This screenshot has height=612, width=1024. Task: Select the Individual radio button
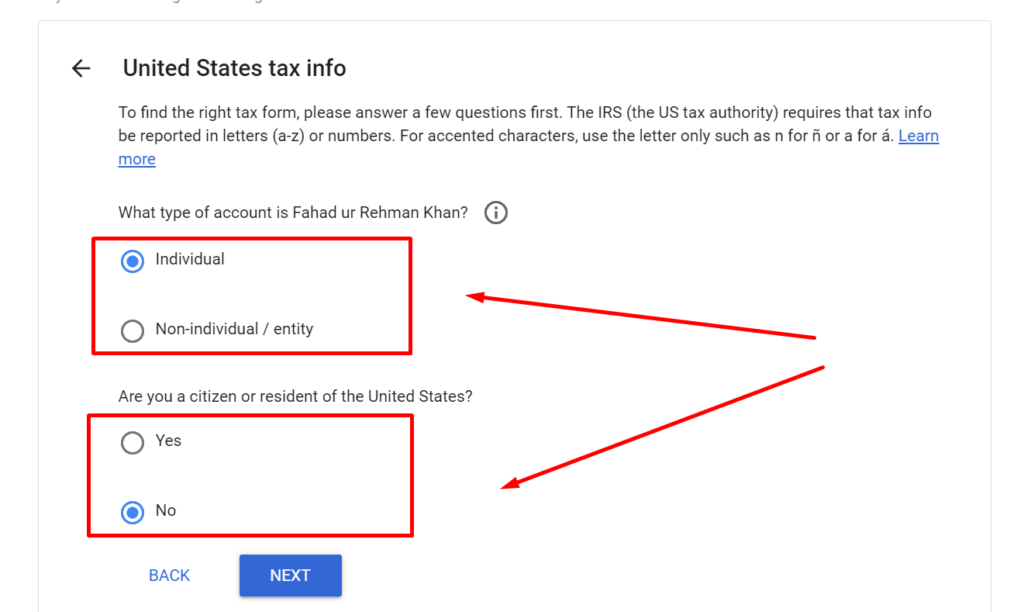132,261
